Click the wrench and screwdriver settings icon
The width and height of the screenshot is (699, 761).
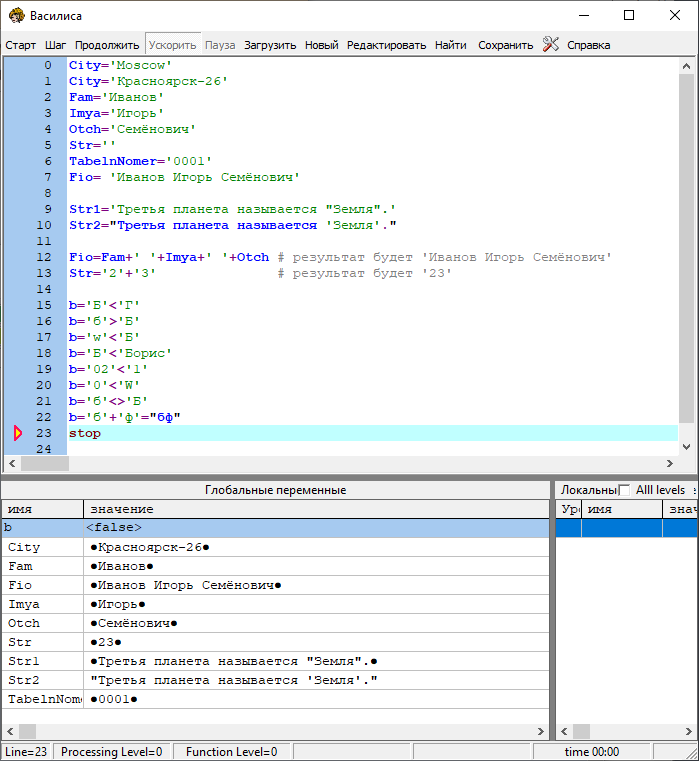[x=551, y=44]
